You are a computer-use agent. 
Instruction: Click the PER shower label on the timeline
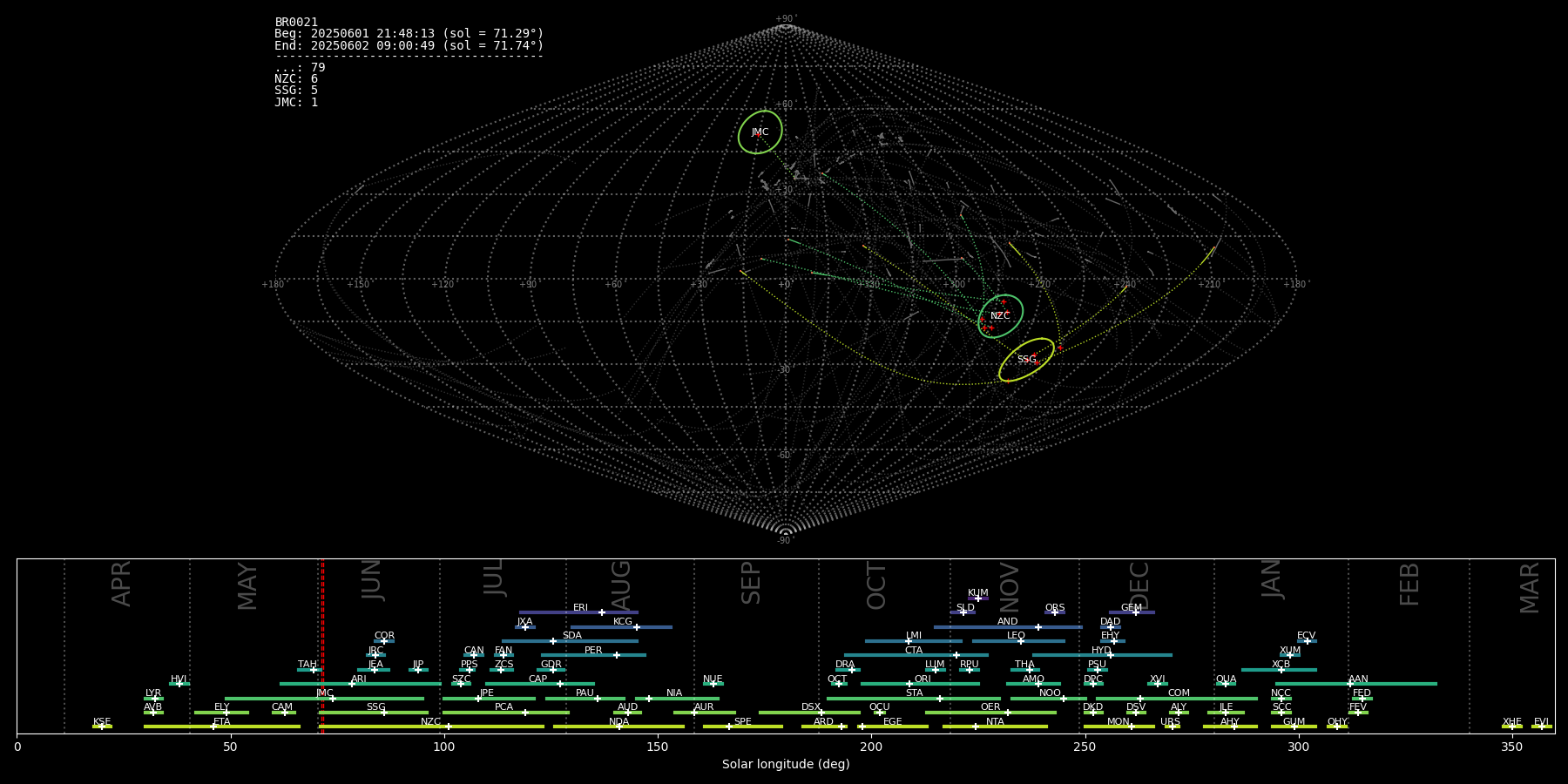[x=593, y=651]
